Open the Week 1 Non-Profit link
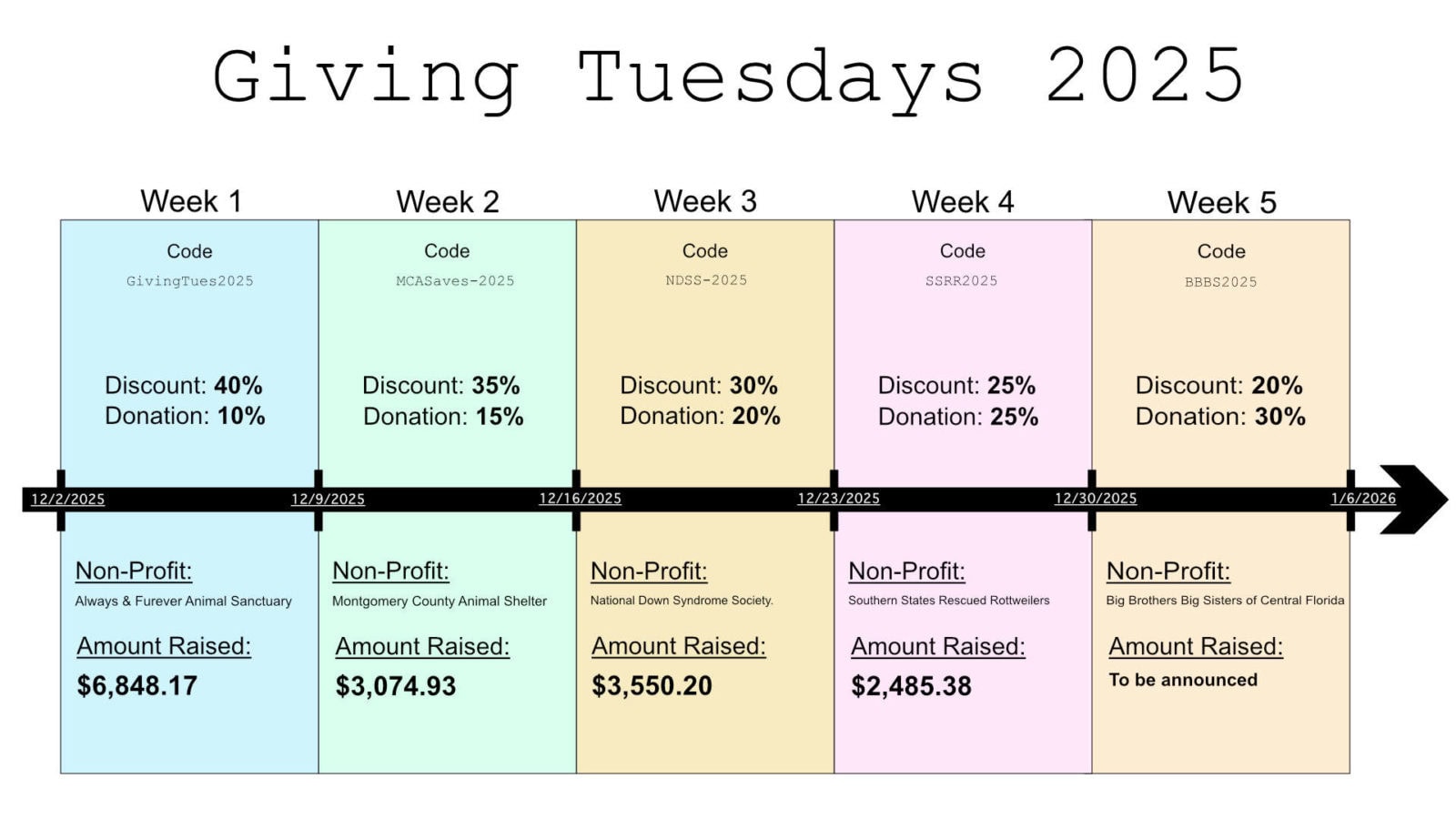1456x819 pixels. coord(134,571)
